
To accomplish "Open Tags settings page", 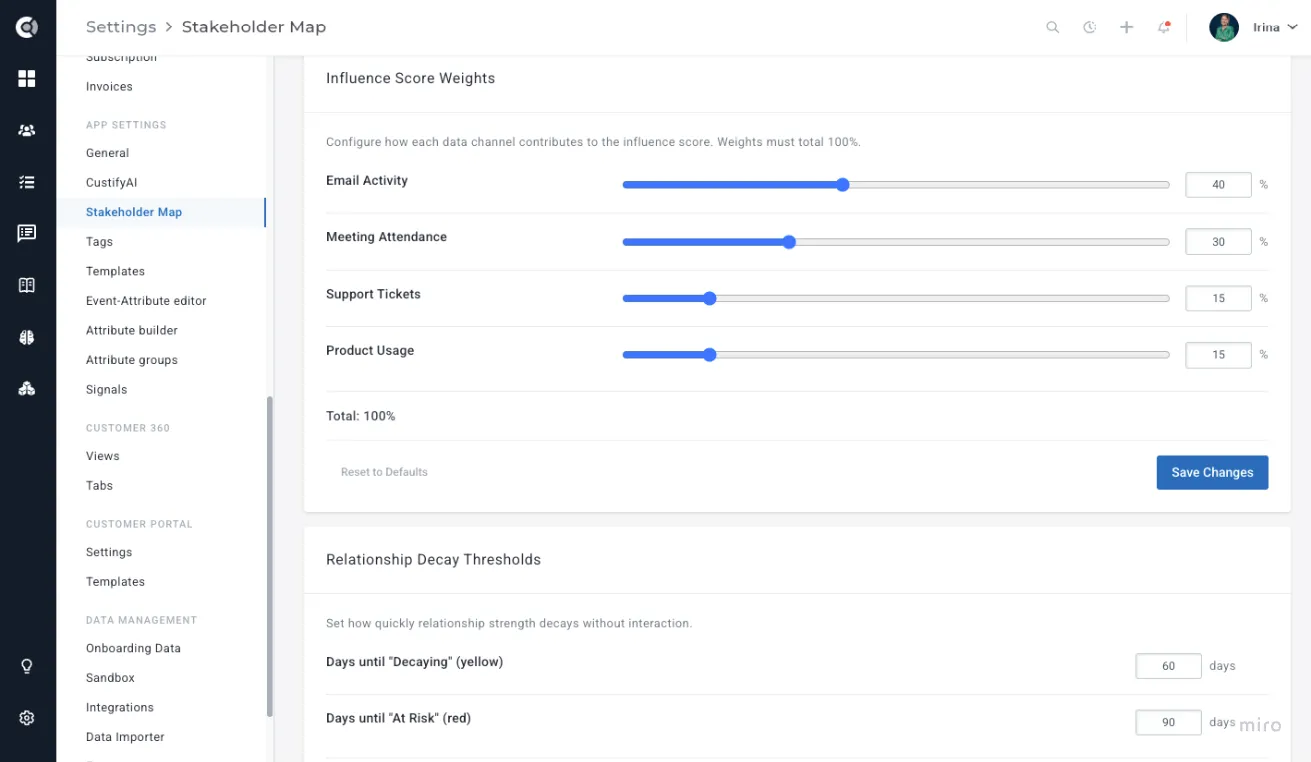I will click(99, 242).
